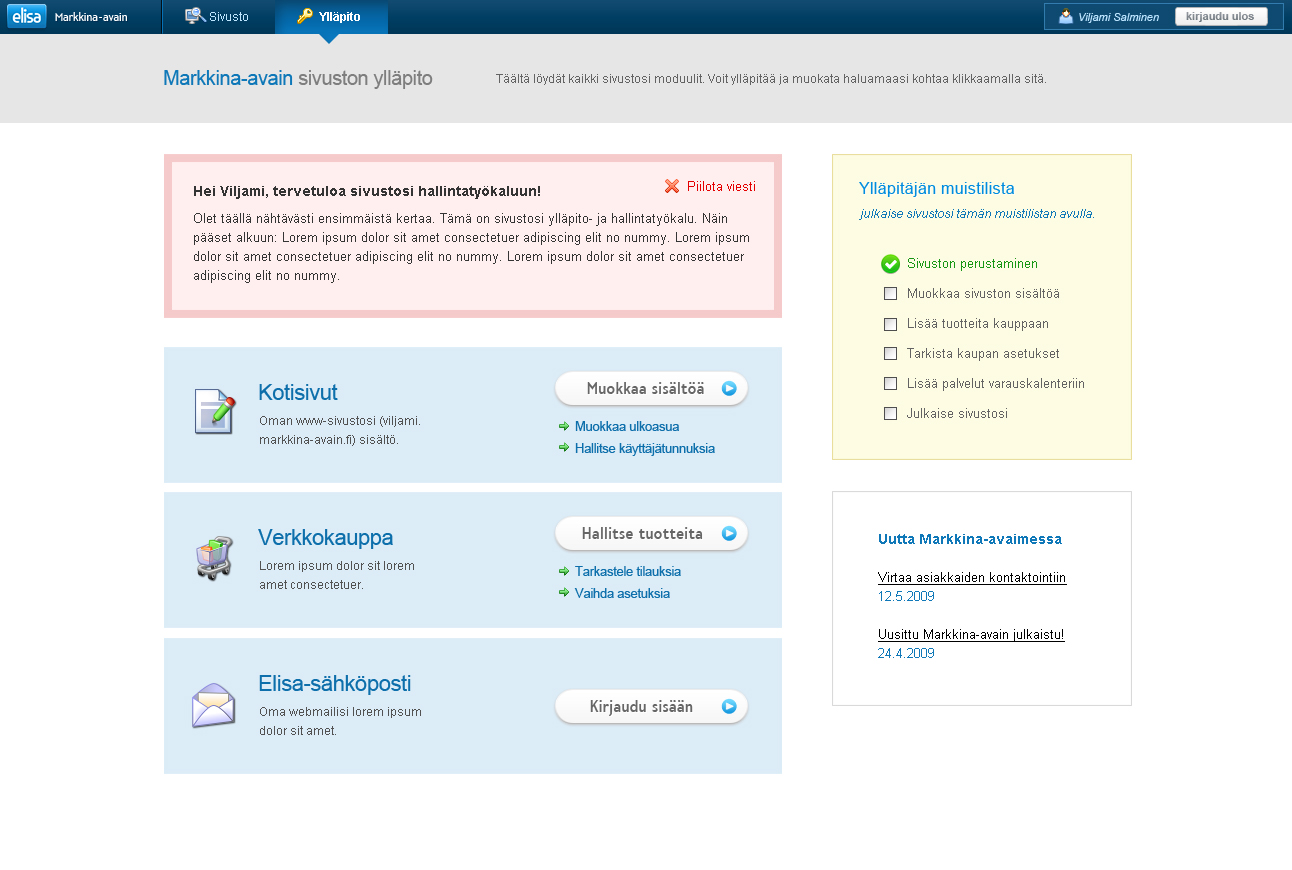
Task: Open the Vaihda asetuksia link
Action: click(x=622, y=594)
